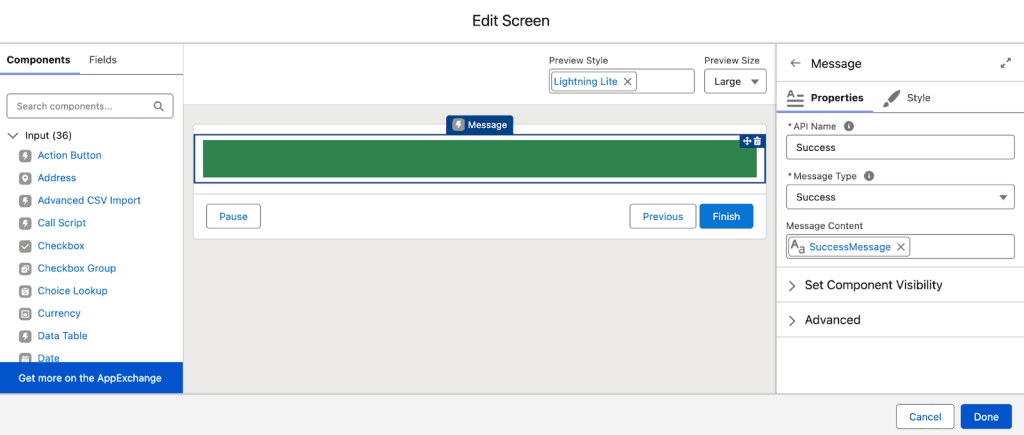Click the Done button
Image resolution: width=1024 pixels, height=435 pixels.
point(986,417)
